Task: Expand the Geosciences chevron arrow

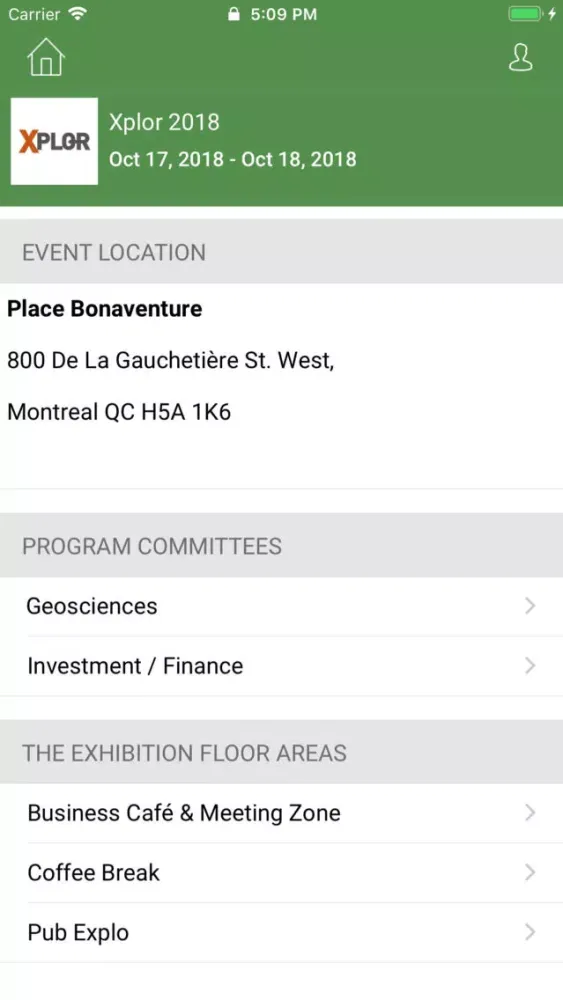Action: click(530, 605)
